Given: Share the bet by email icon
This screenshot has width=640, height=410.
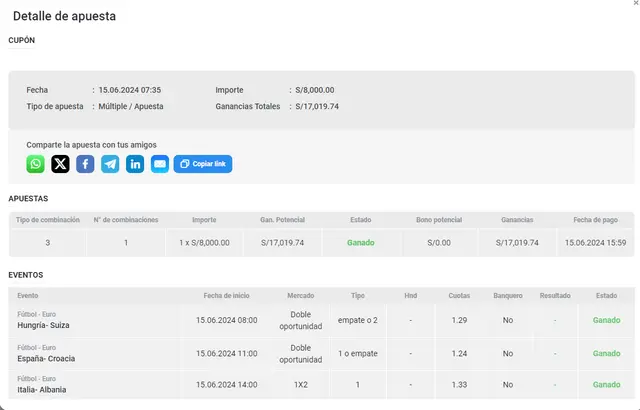Looking at the screenshot, I should pos(160,164).
